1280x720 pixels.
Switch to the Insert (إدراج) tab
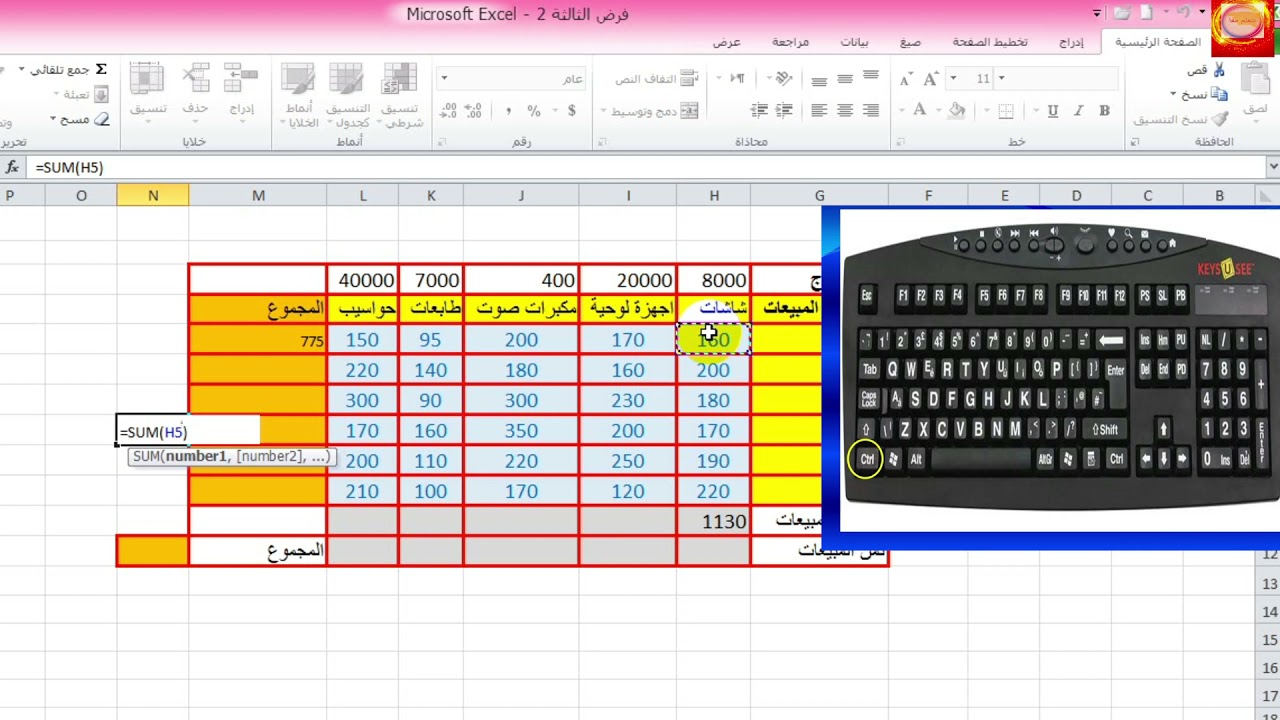(x=1071, y=42)
